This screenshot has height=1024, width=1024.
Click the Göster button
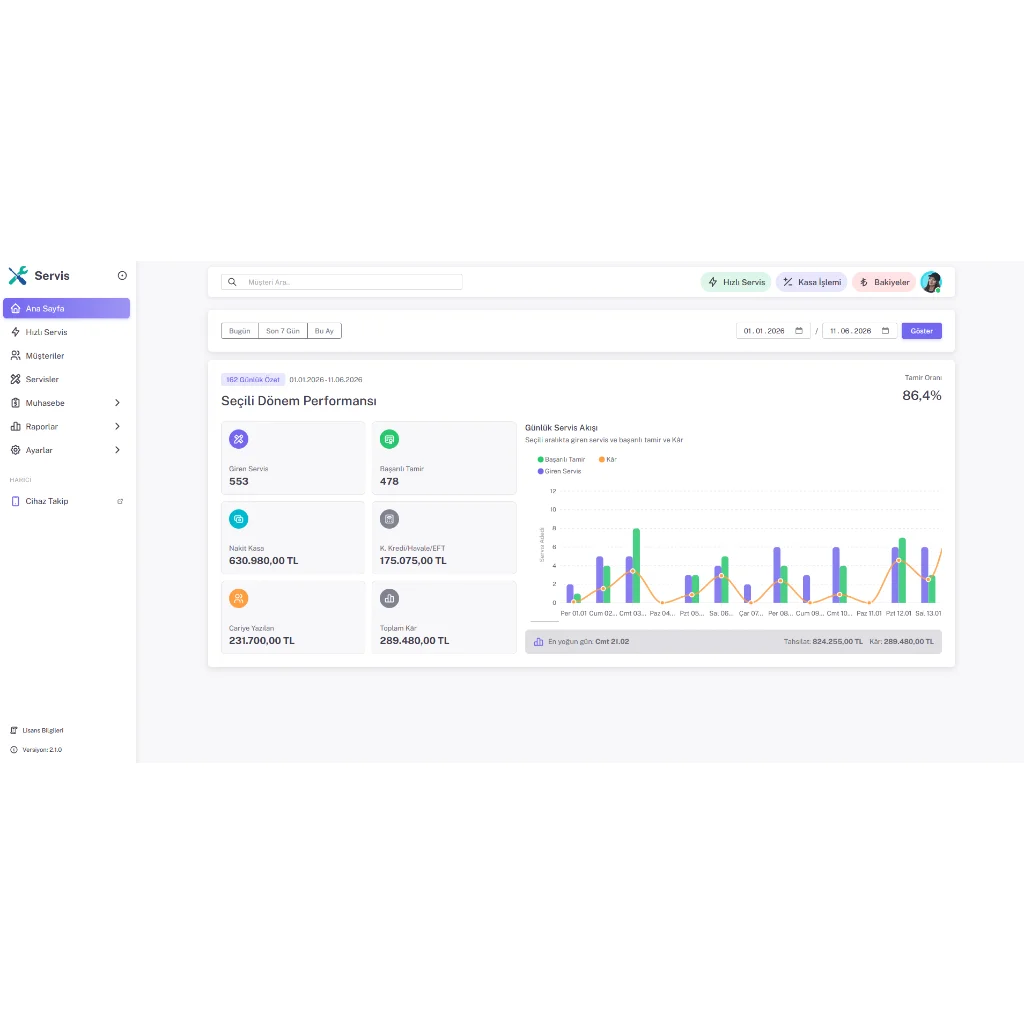click(x=921, y=331)
